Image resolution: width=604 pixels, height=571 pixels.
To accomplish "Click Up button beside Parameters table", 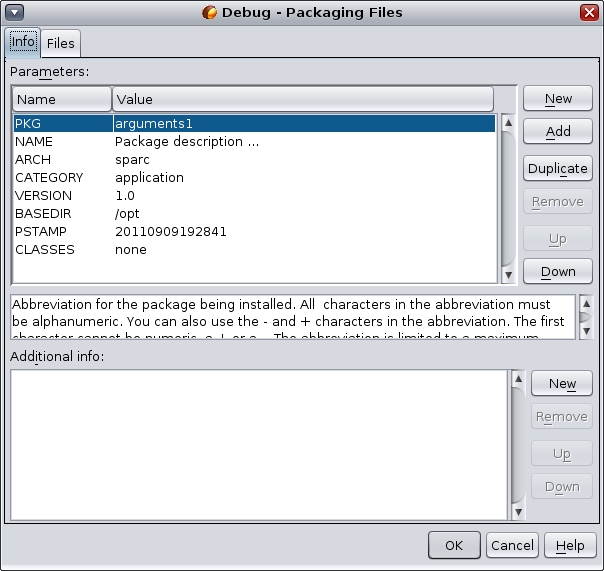I will coord(557,238).
